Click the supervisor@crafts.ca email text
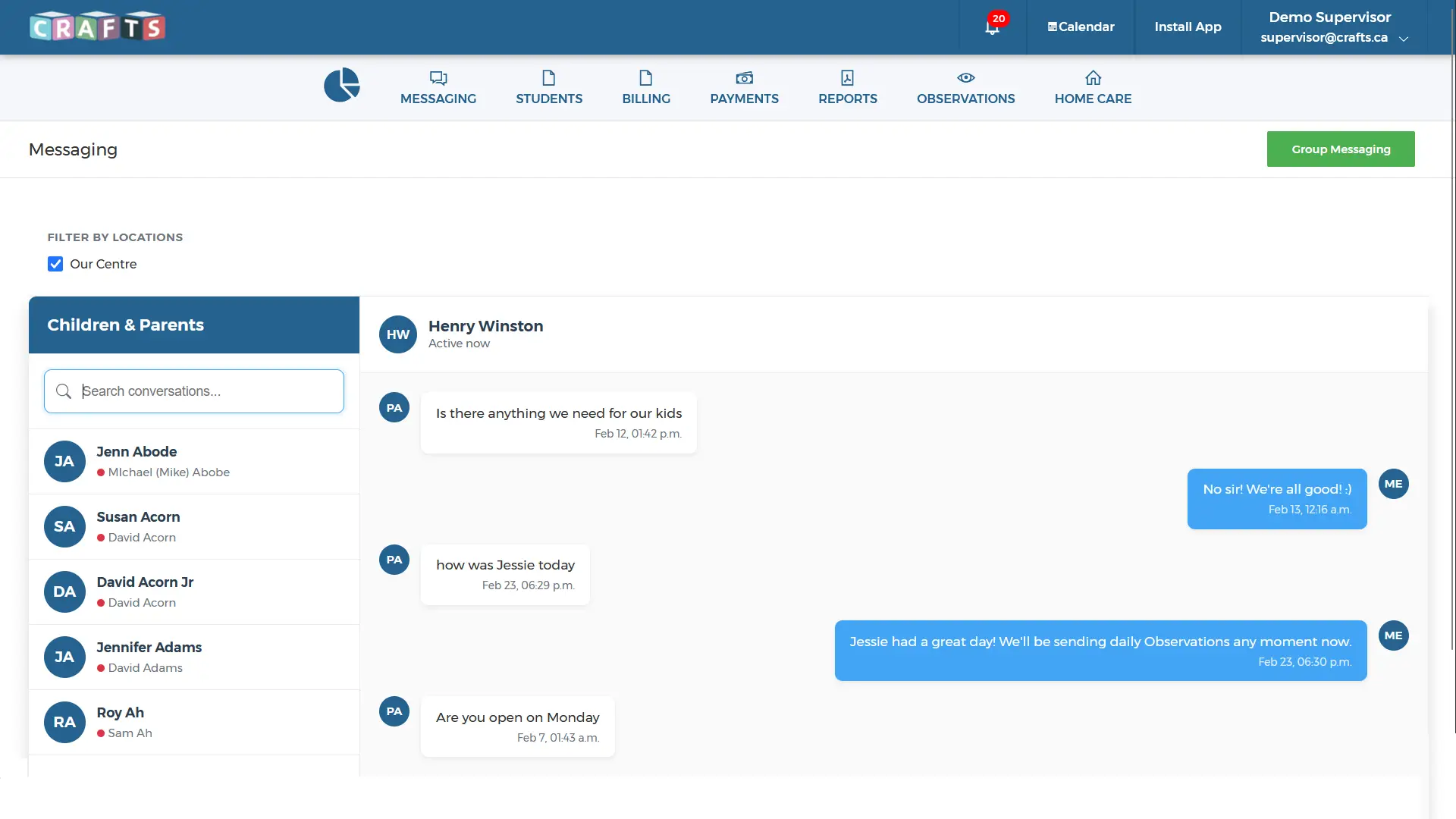 pos(1324,37)
